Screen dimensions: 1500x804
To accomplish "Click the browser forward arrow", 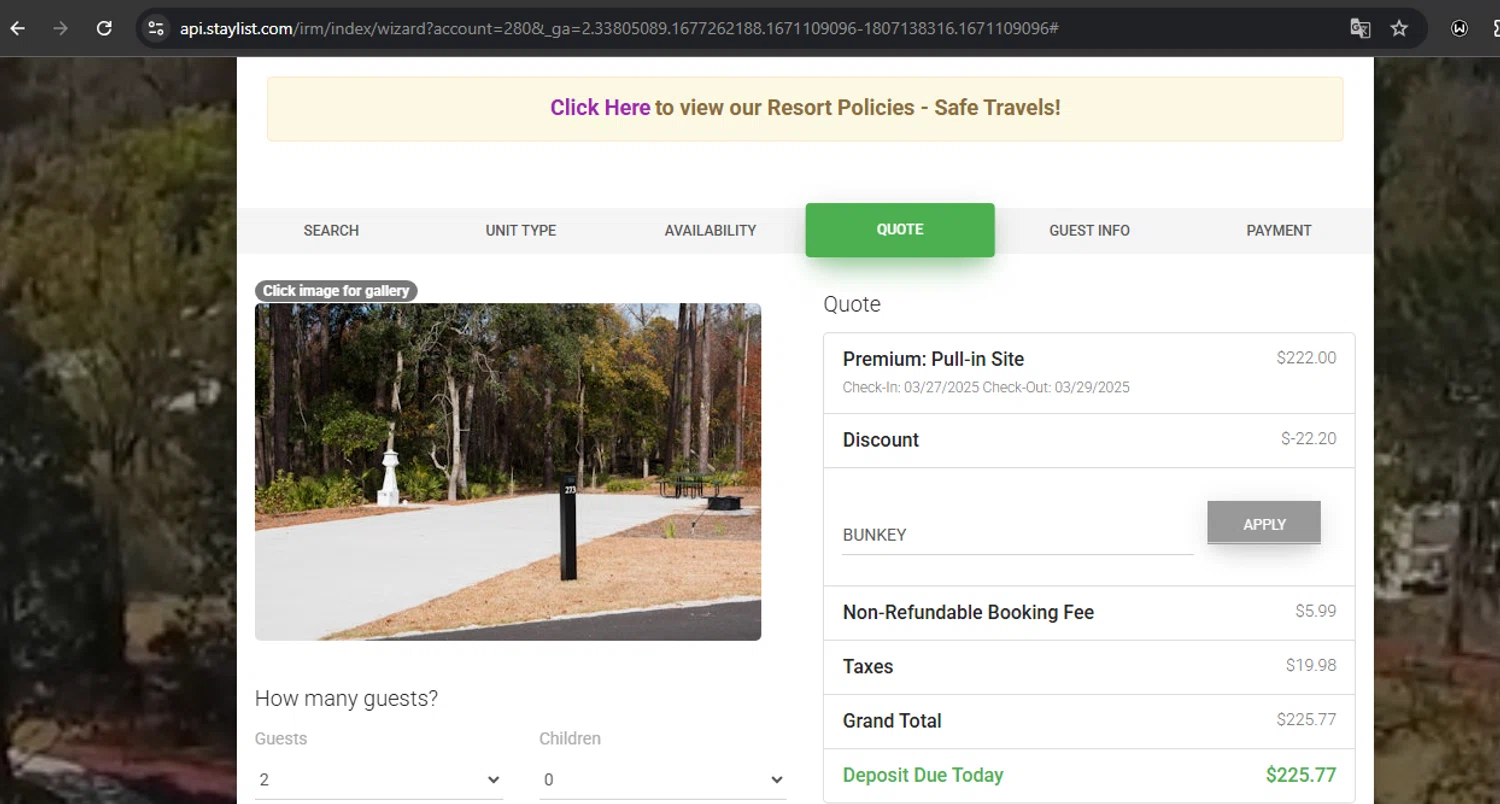I will 60,28.
